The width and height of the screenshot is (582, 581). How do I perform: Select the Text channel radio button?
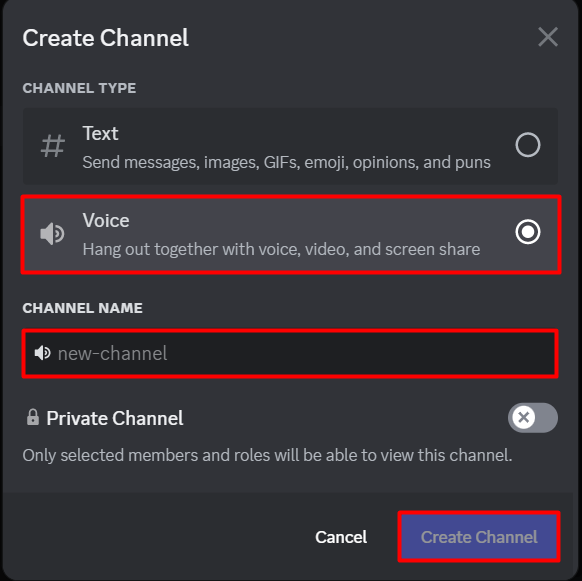tap(527, 145)
